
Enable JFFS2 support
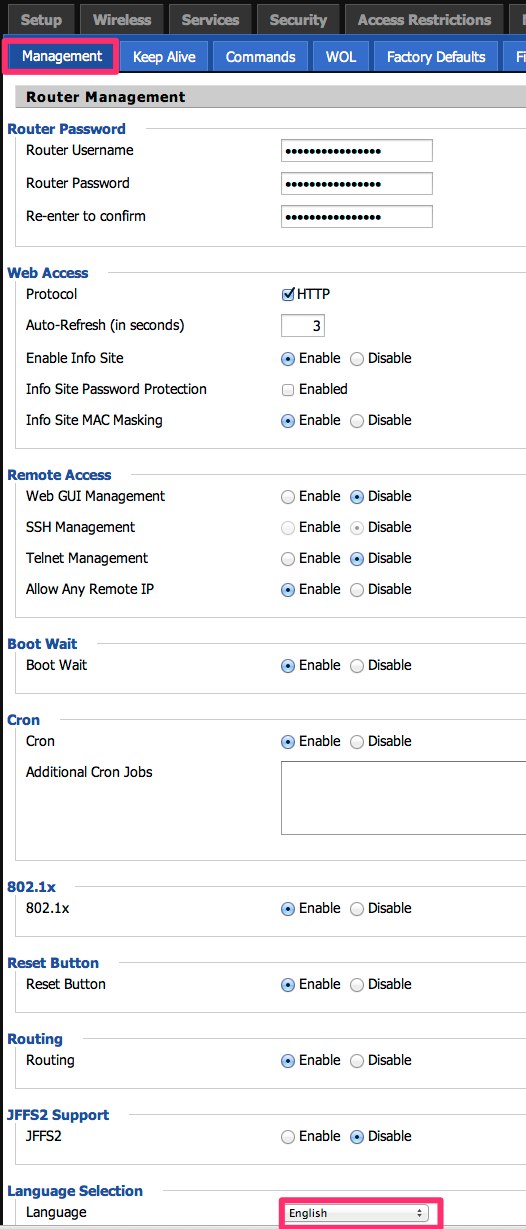click(288, 1137)
